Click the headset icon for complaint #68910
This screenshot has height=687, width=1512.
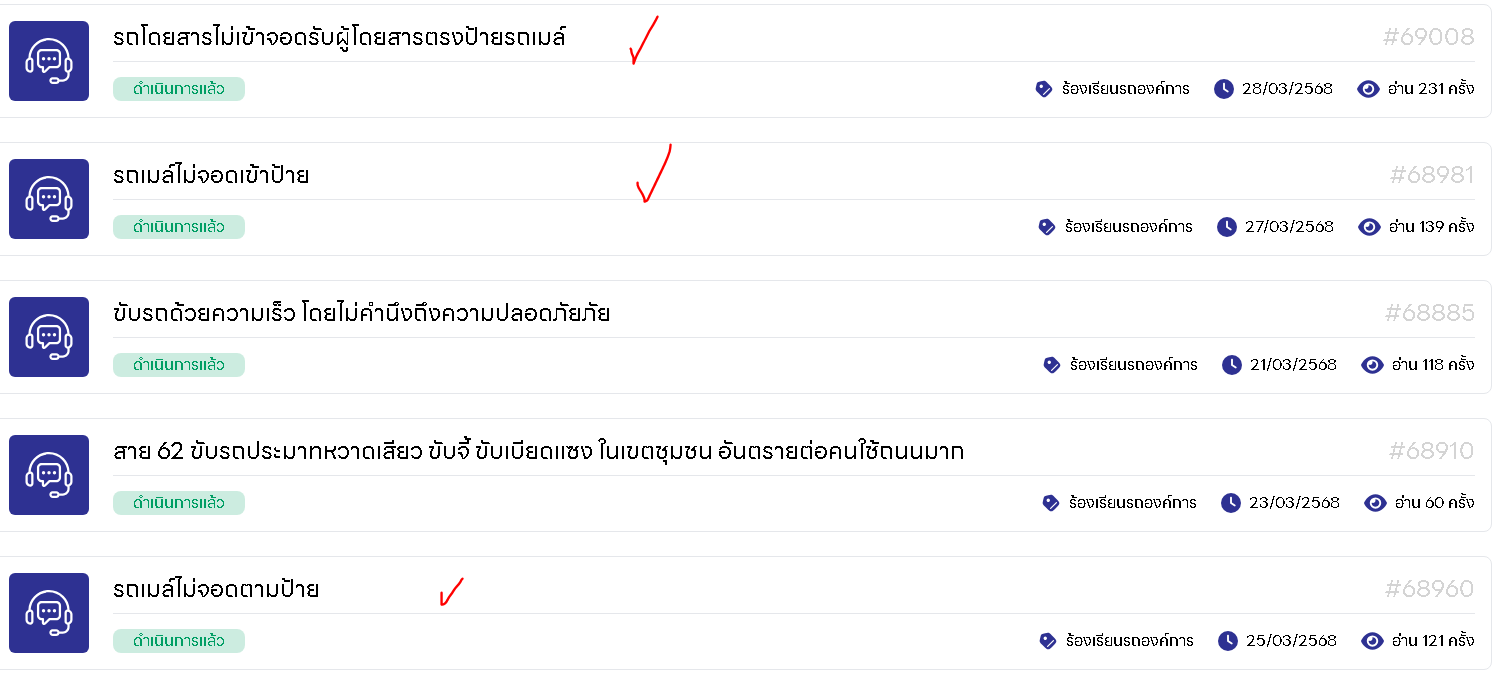pos(49,475)
